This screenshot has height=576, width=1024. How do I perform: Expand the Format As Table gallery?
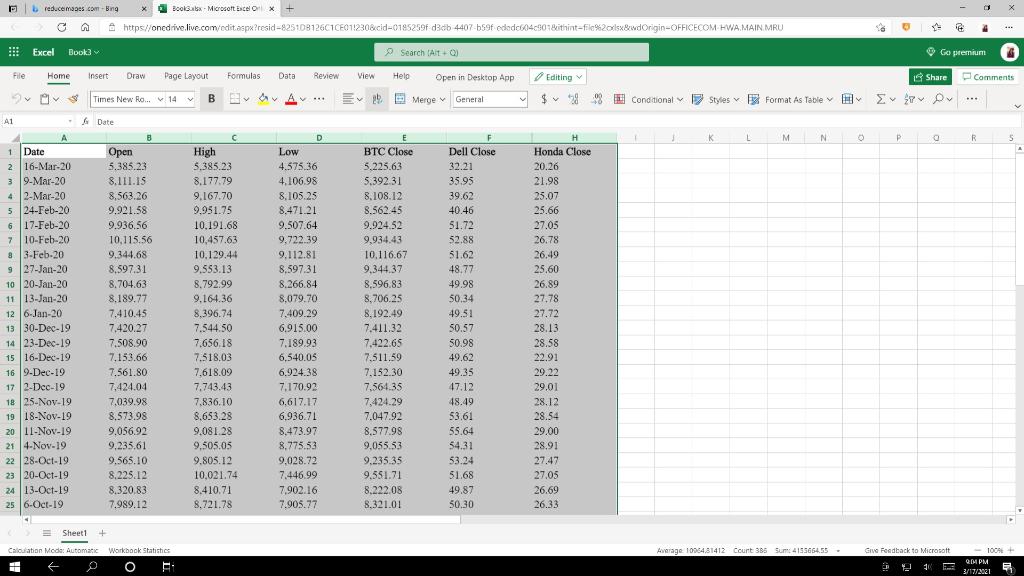(x=830, y=100)
